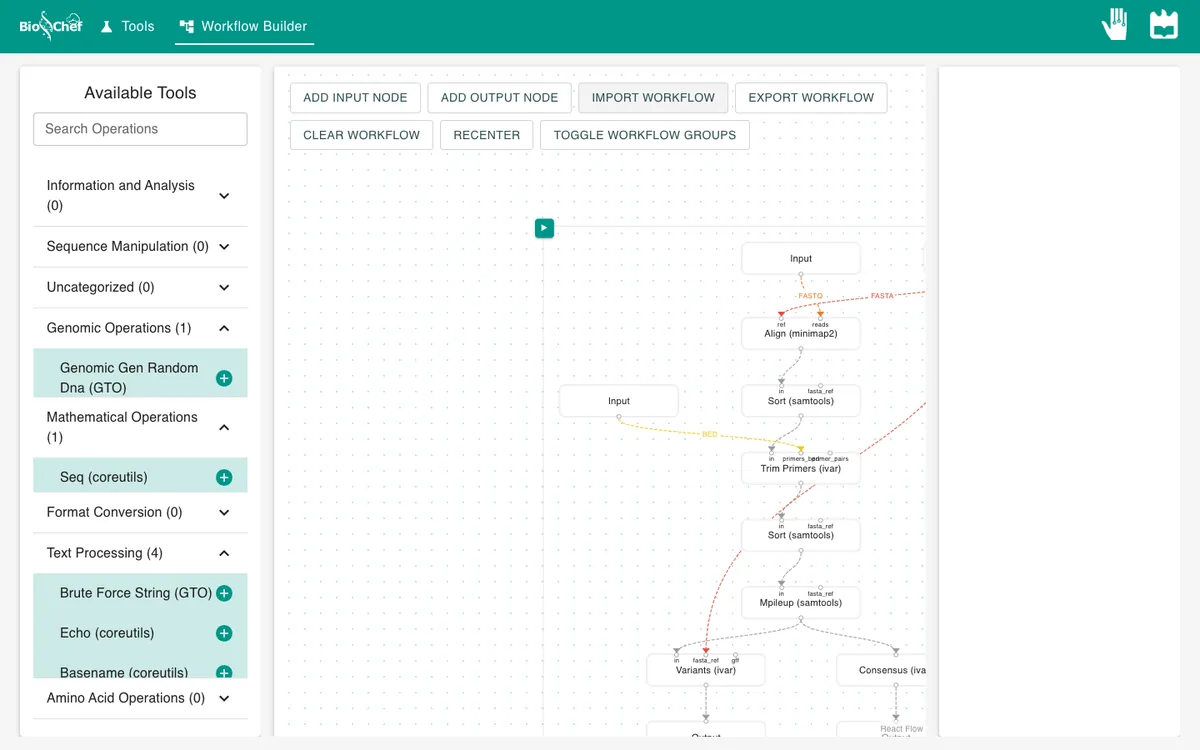Select the Trim Primers (ivar) node
Viewport: 1200px width, 750px height.
point(801,468)
